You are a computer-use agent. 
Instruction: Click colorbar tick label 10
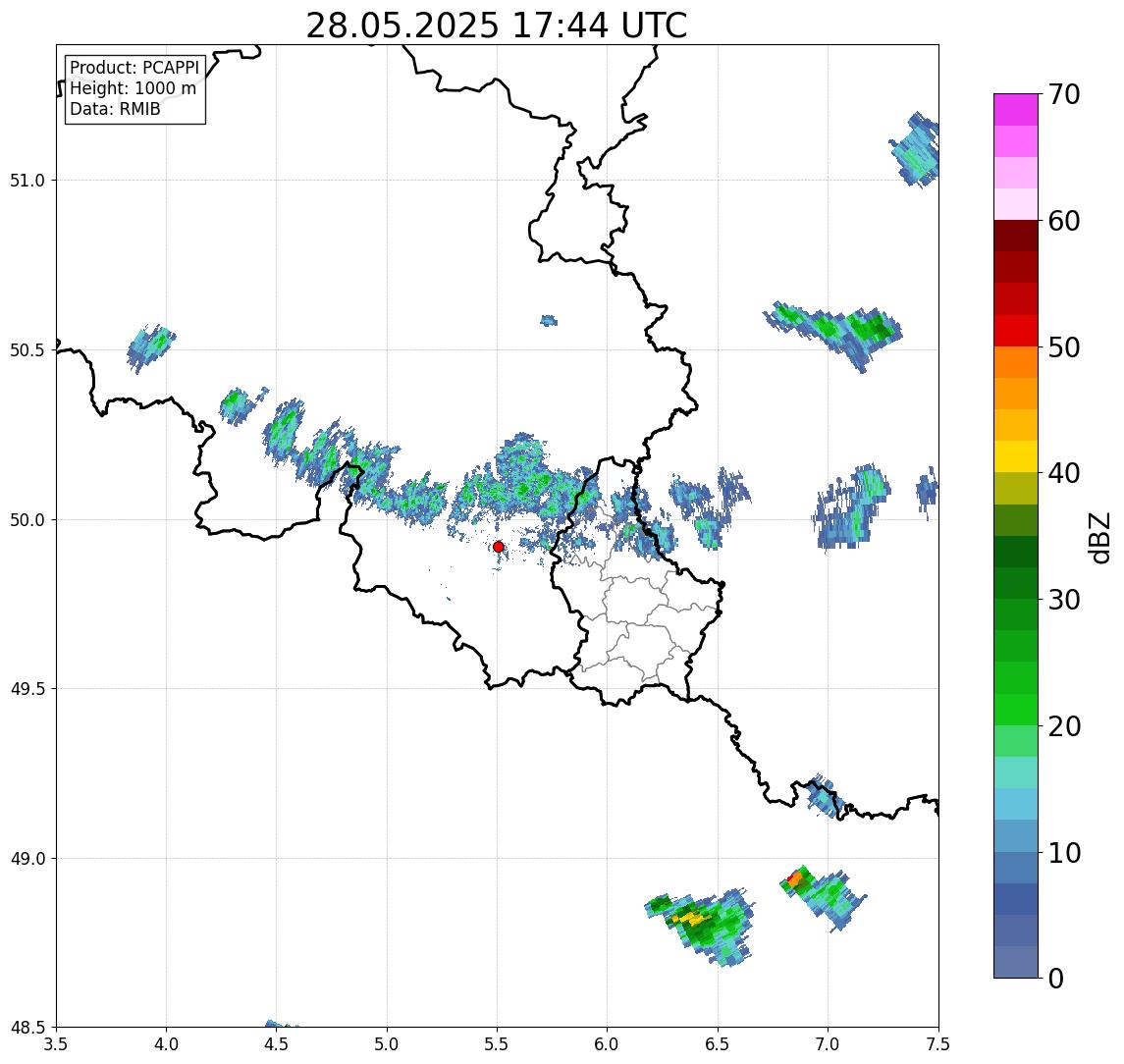coord(1064,853)
